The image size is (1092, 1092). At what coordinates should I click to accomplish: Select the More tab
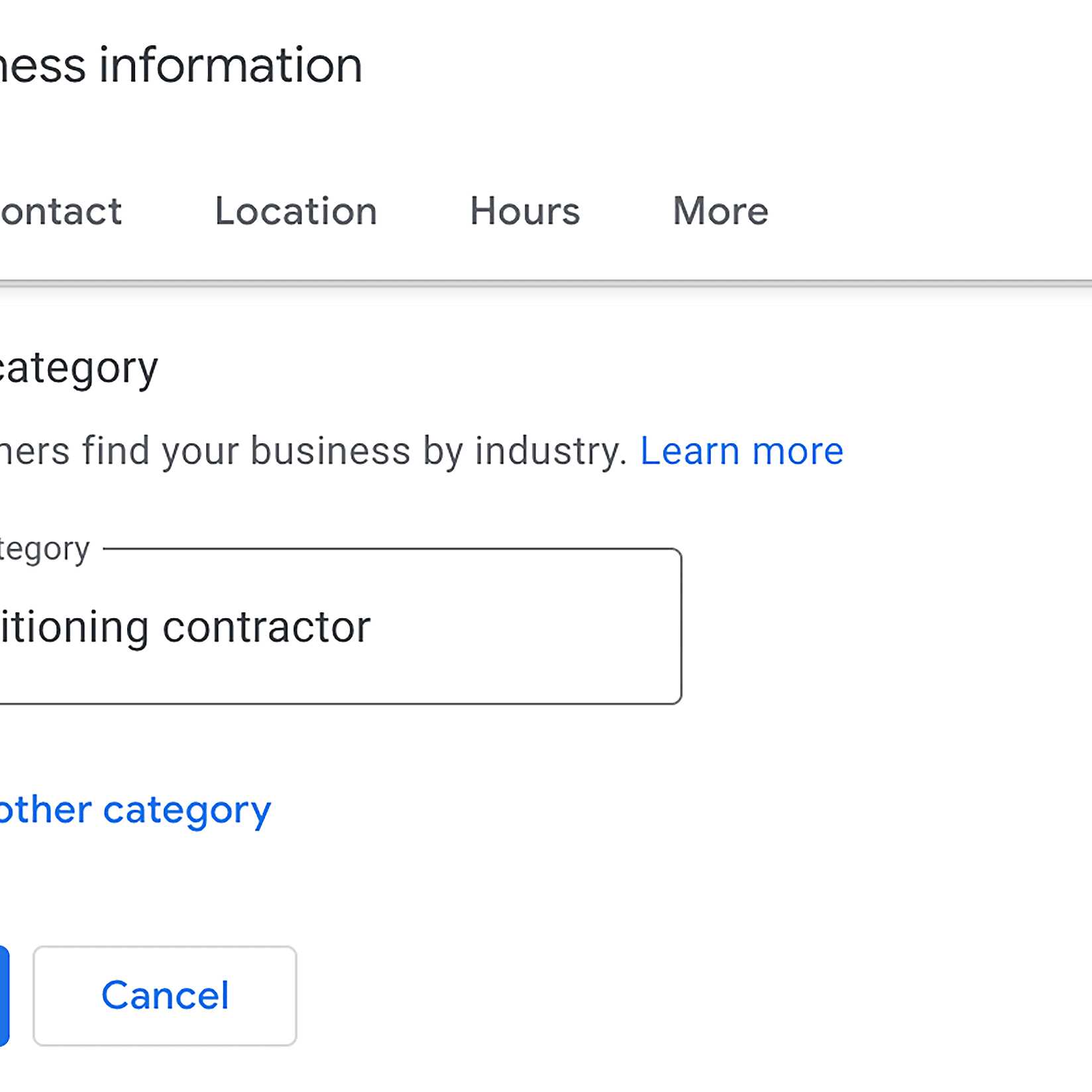click(720, 211)
